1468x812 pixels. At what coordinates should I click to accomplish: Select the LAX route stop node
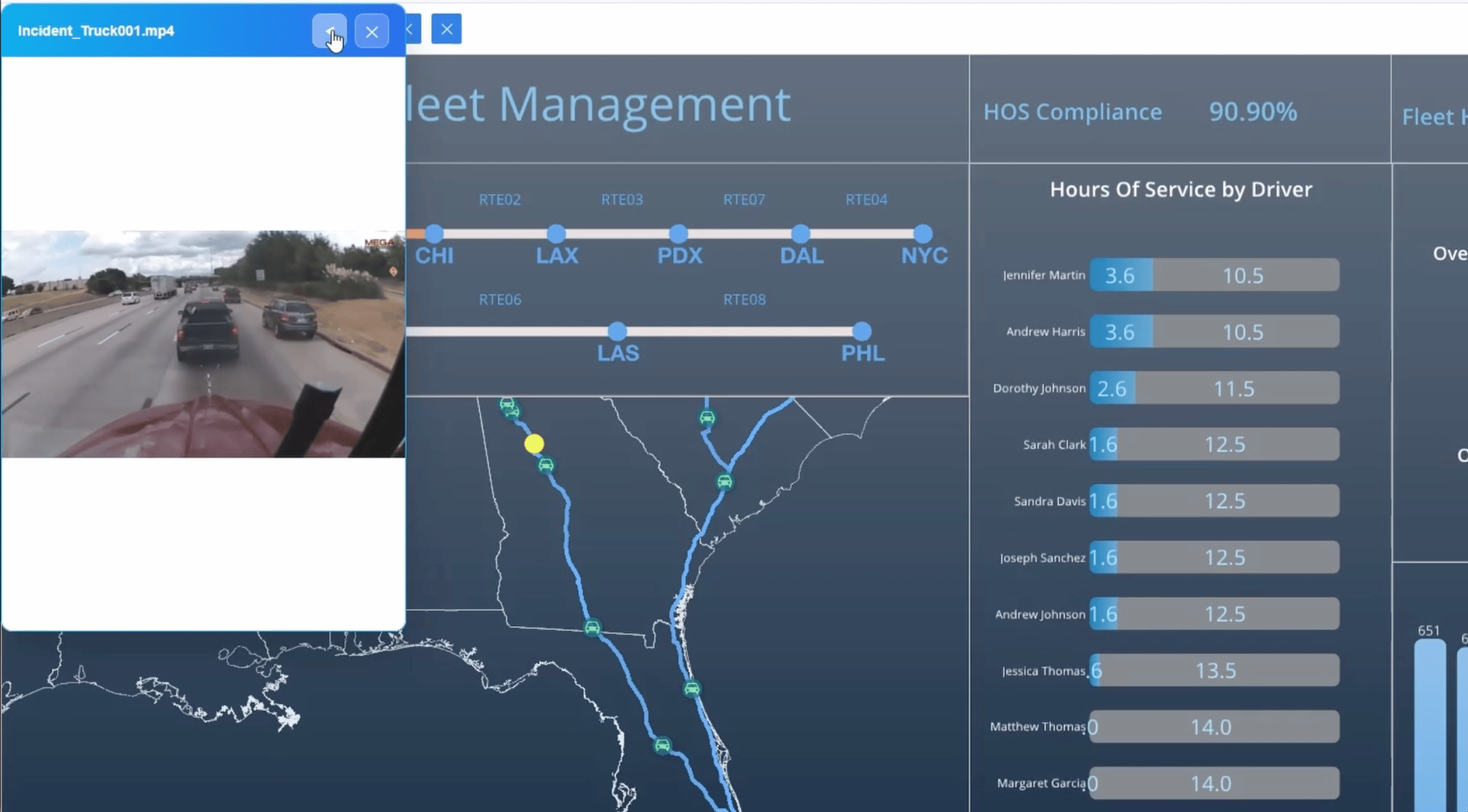click(556, 233)
